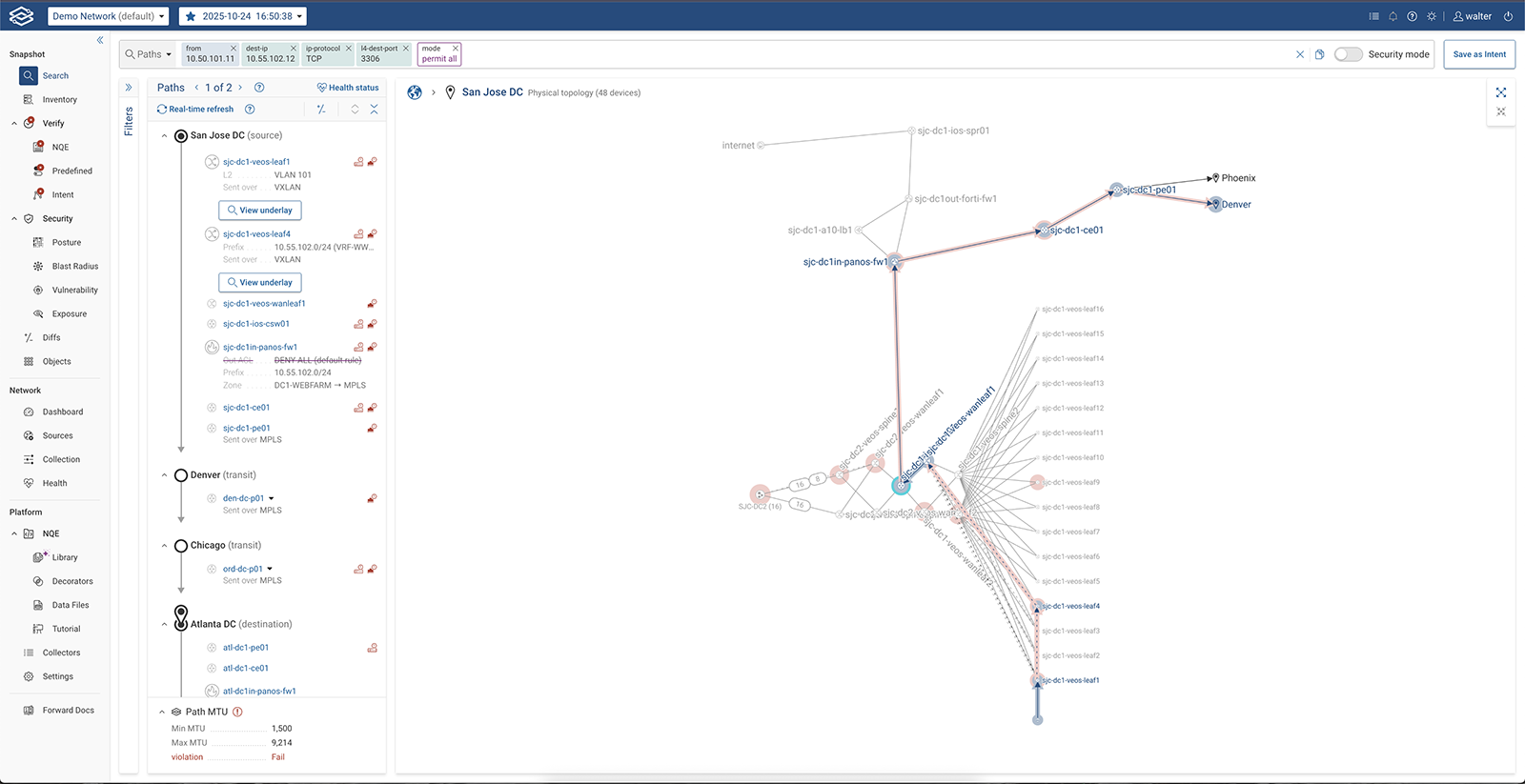Click the Save as Intent button
The width and height of the screenshot is (1525, 784).
(1479, 54)
